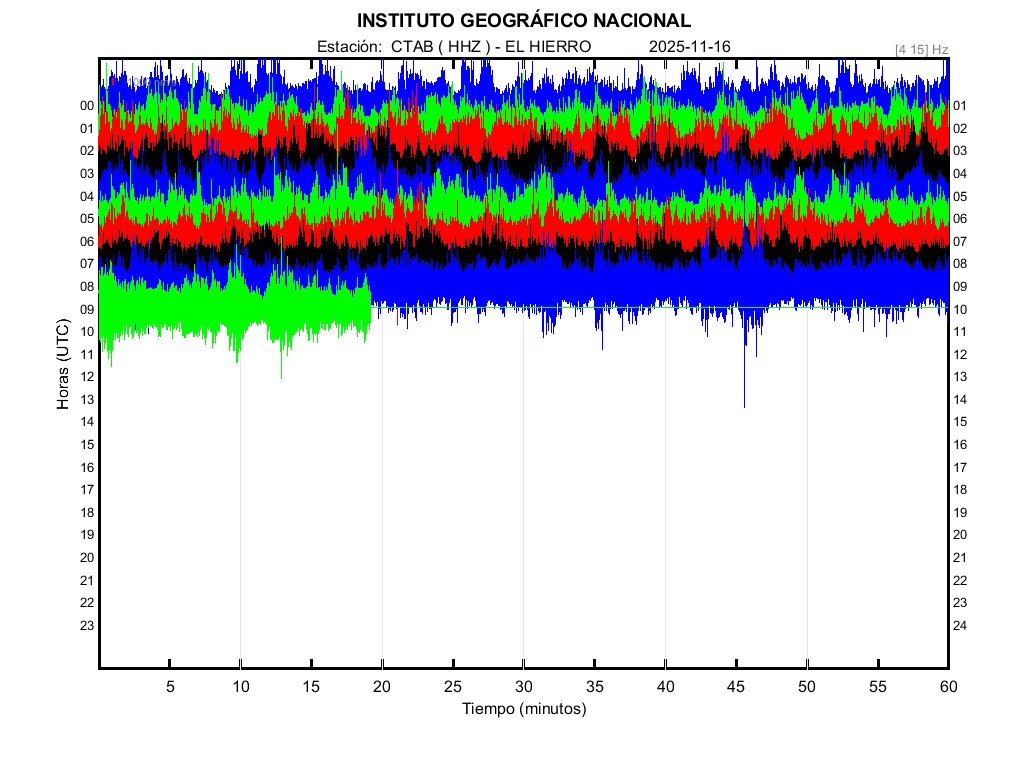This screenshot has height=768, width=1024.
Task: Click the title INSTITUTO GEOGRÁFICO NACIONAL
Action: pos(523,20)
